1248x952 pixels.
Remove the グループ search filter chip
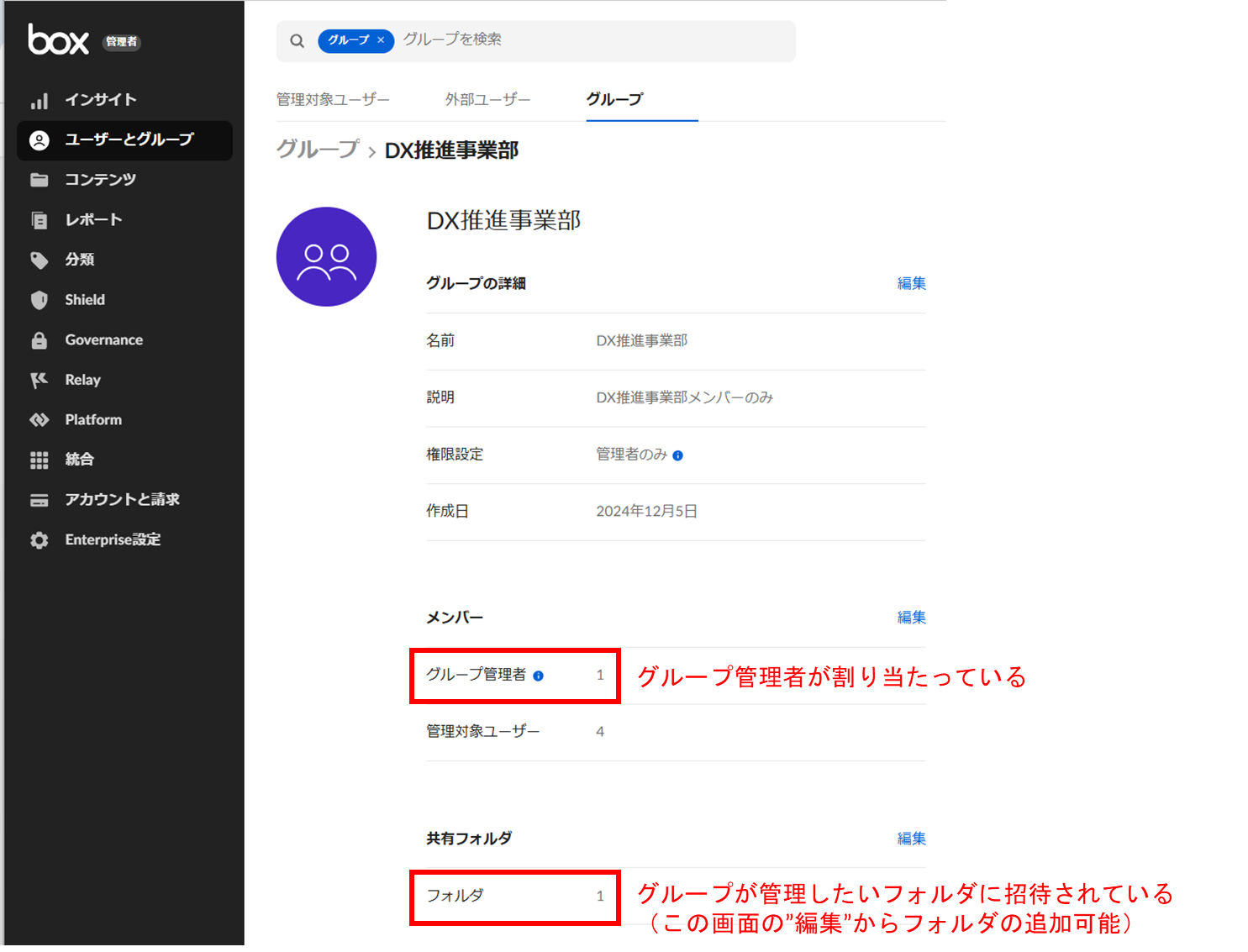[381, 40]
